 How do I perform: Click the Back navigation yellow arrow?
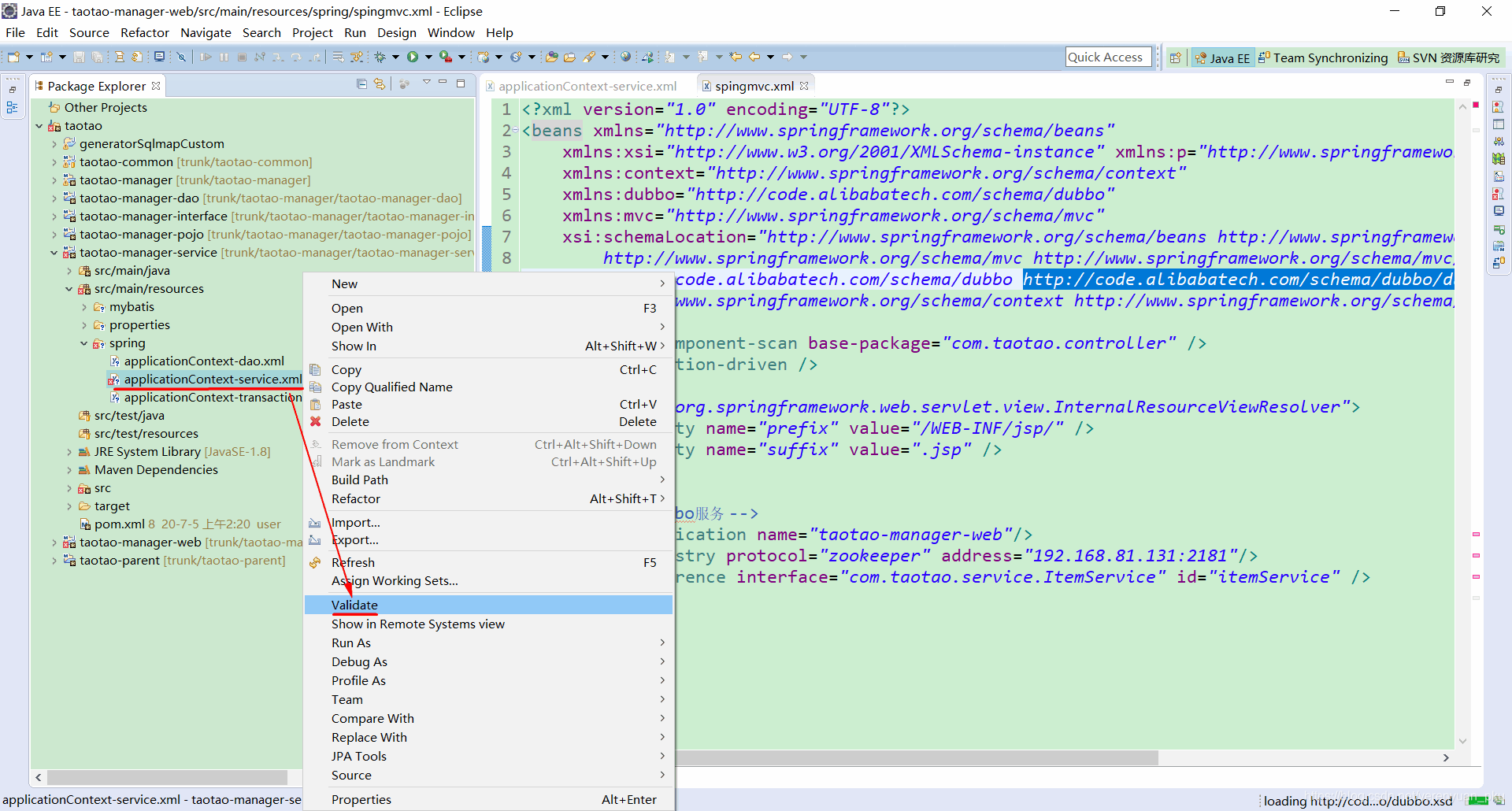(754, 57)
